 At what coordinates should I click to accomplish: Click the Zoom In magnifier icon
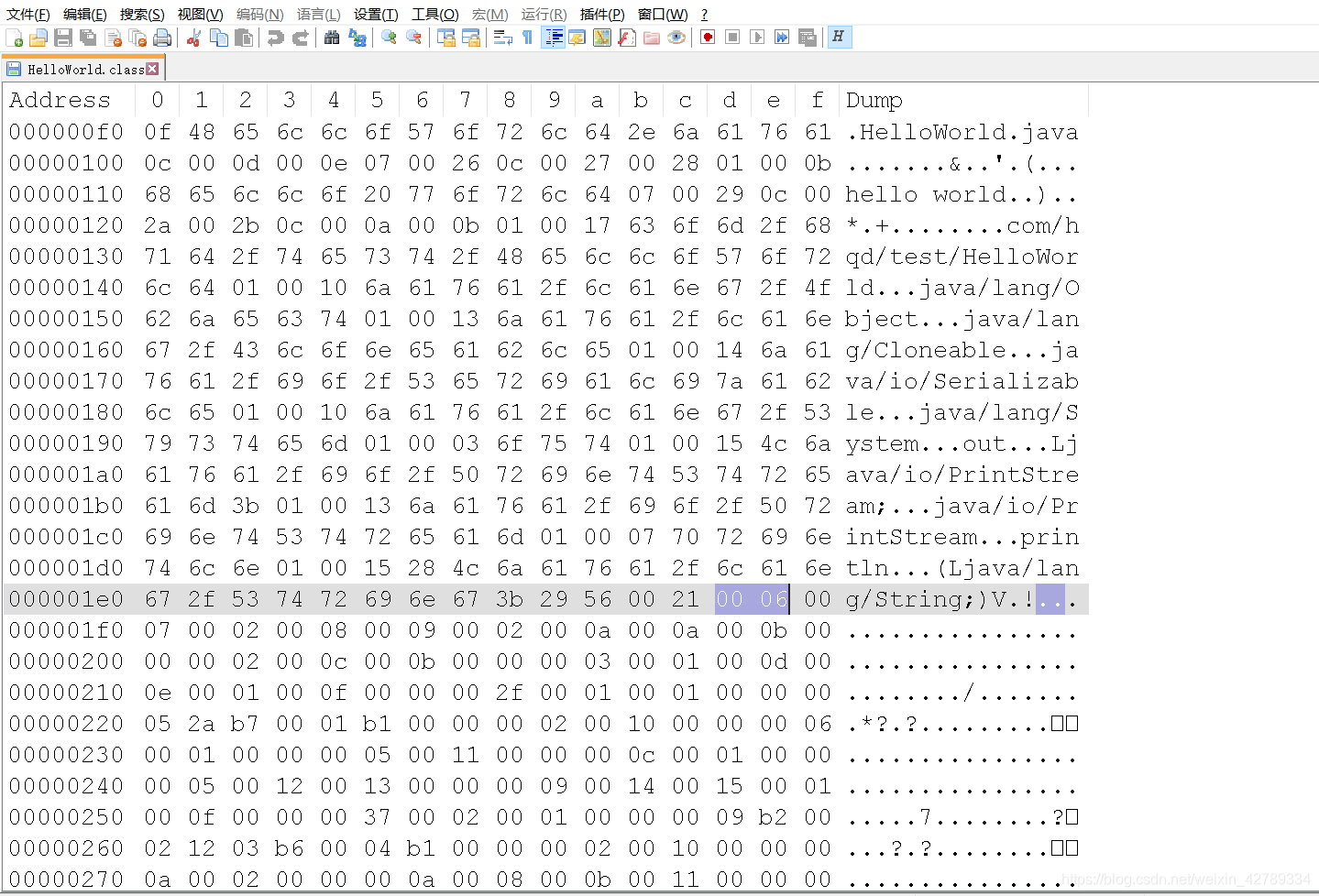click(389, 38)
